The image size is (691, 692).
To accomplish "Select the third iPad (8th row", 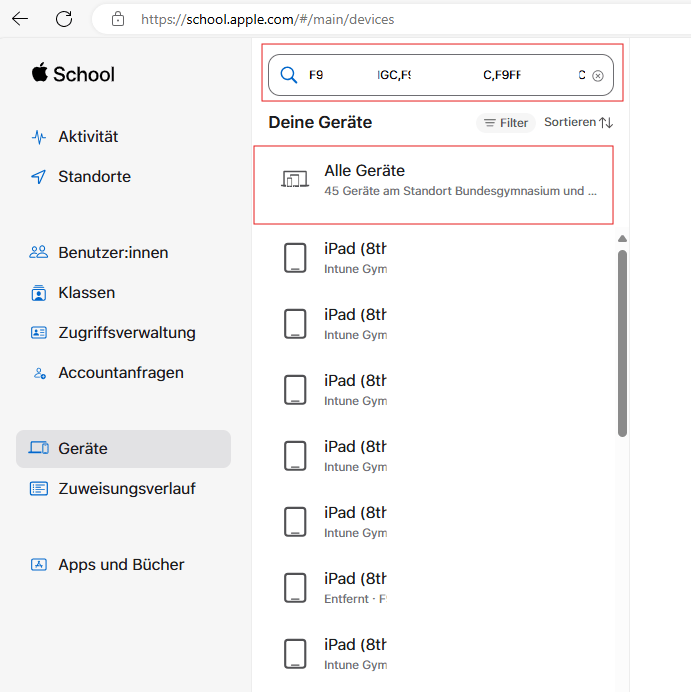I will tap(435, 390).
